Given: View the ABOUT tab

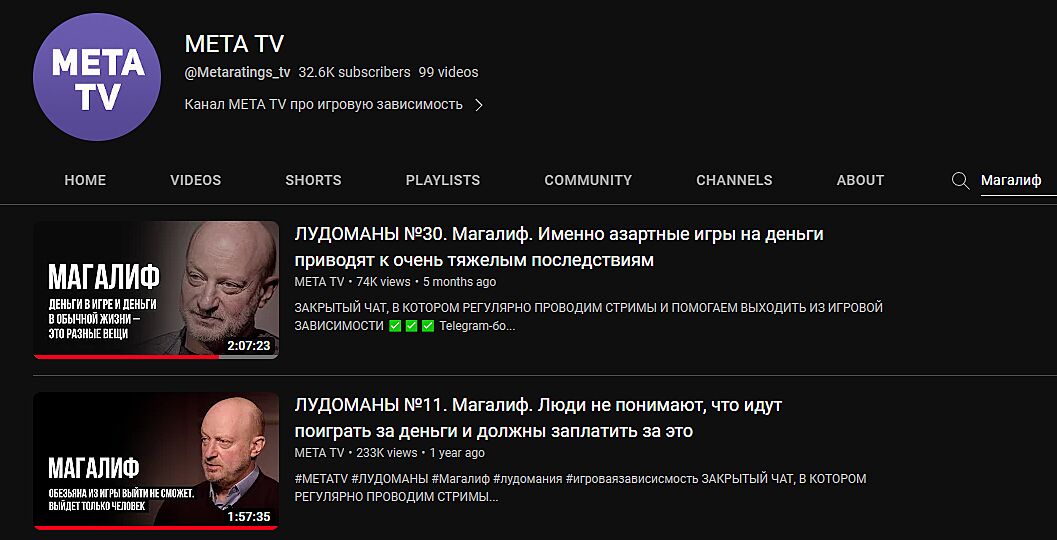Looking at the screenshot, I should (x=860, y=181).
